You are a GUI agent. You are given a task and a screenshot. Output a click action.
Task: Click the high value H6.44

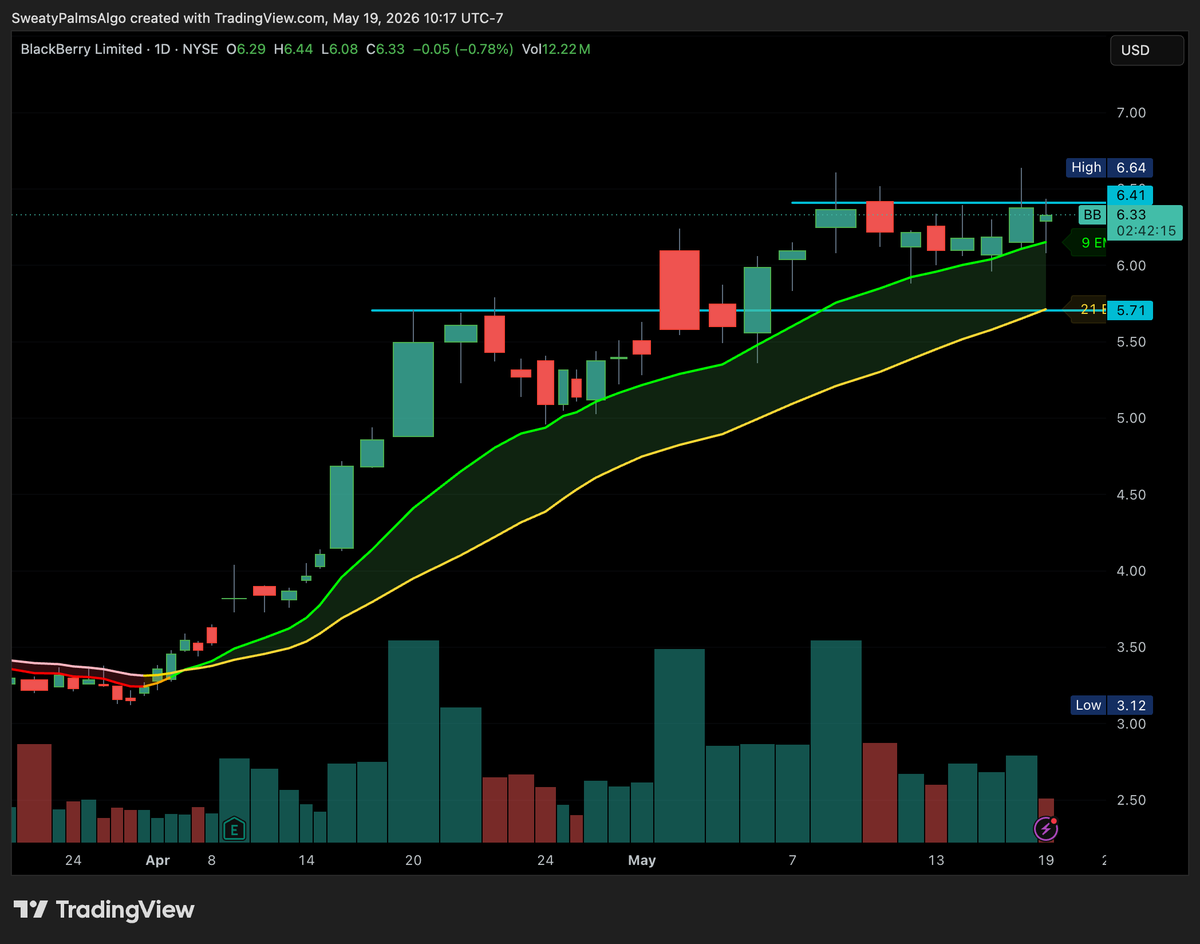tap(292, 49)
